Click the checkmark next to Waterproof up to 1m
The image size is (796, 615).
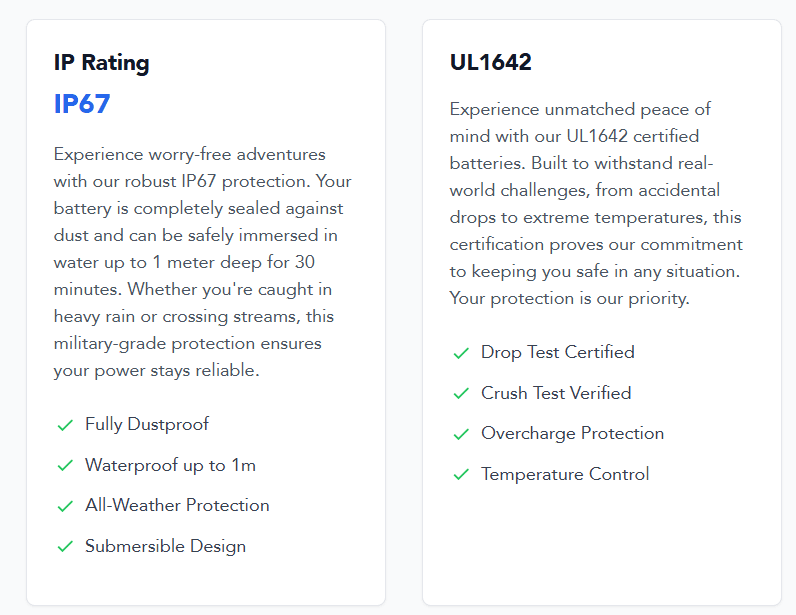65,466
